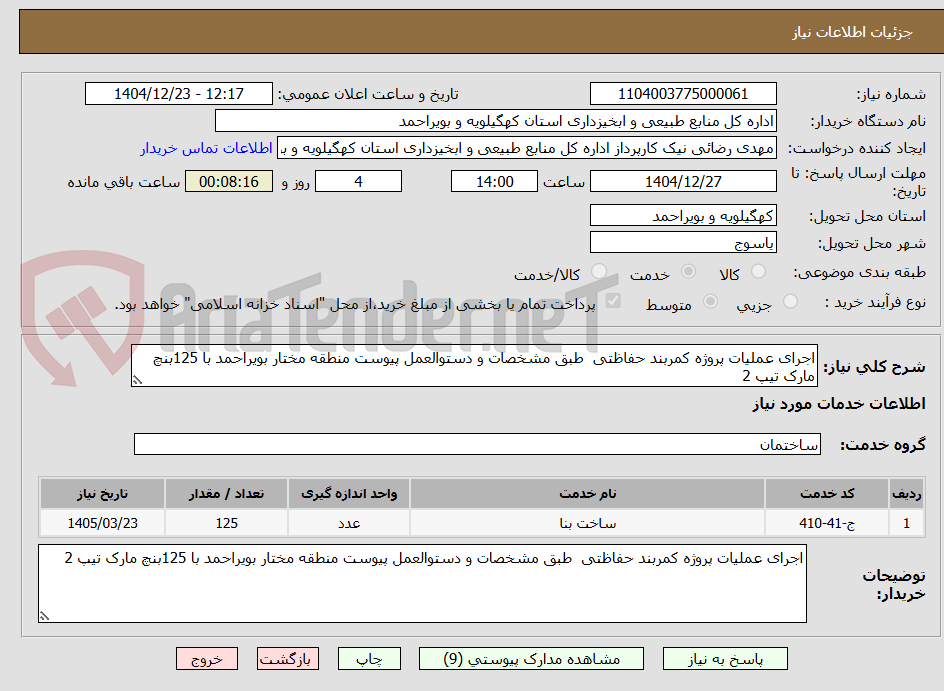Click the شهر محل تحویل field یاسوج
The height and width of the screenshot is (691, 944).
(683, 243)
